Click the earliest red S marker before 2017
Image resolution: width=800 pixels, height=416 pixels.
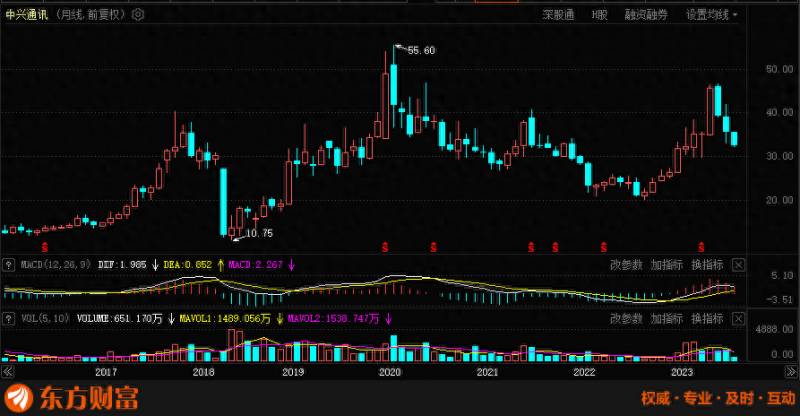click(x=45, y=248)
